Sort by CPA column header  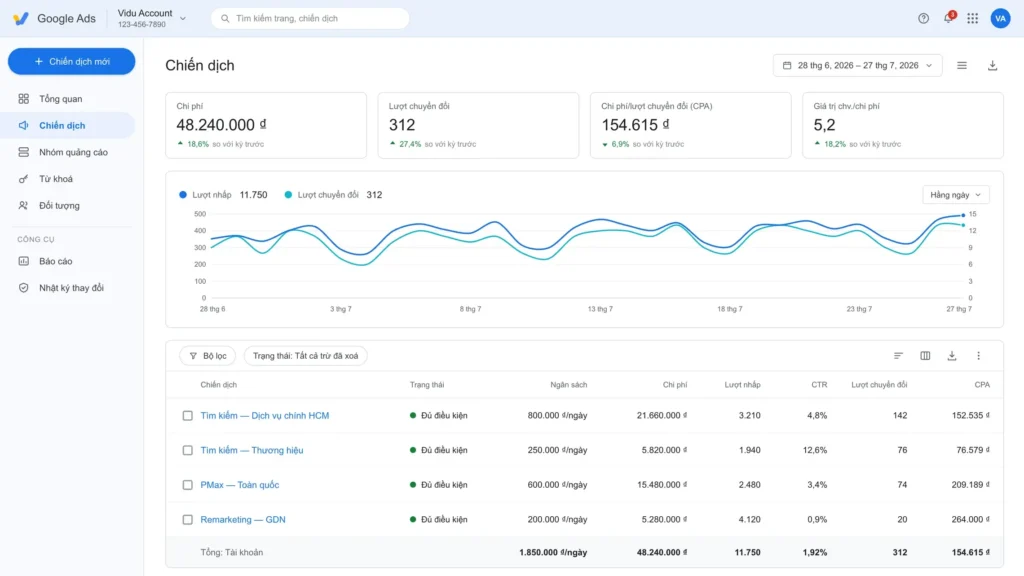tap(982, 385)
